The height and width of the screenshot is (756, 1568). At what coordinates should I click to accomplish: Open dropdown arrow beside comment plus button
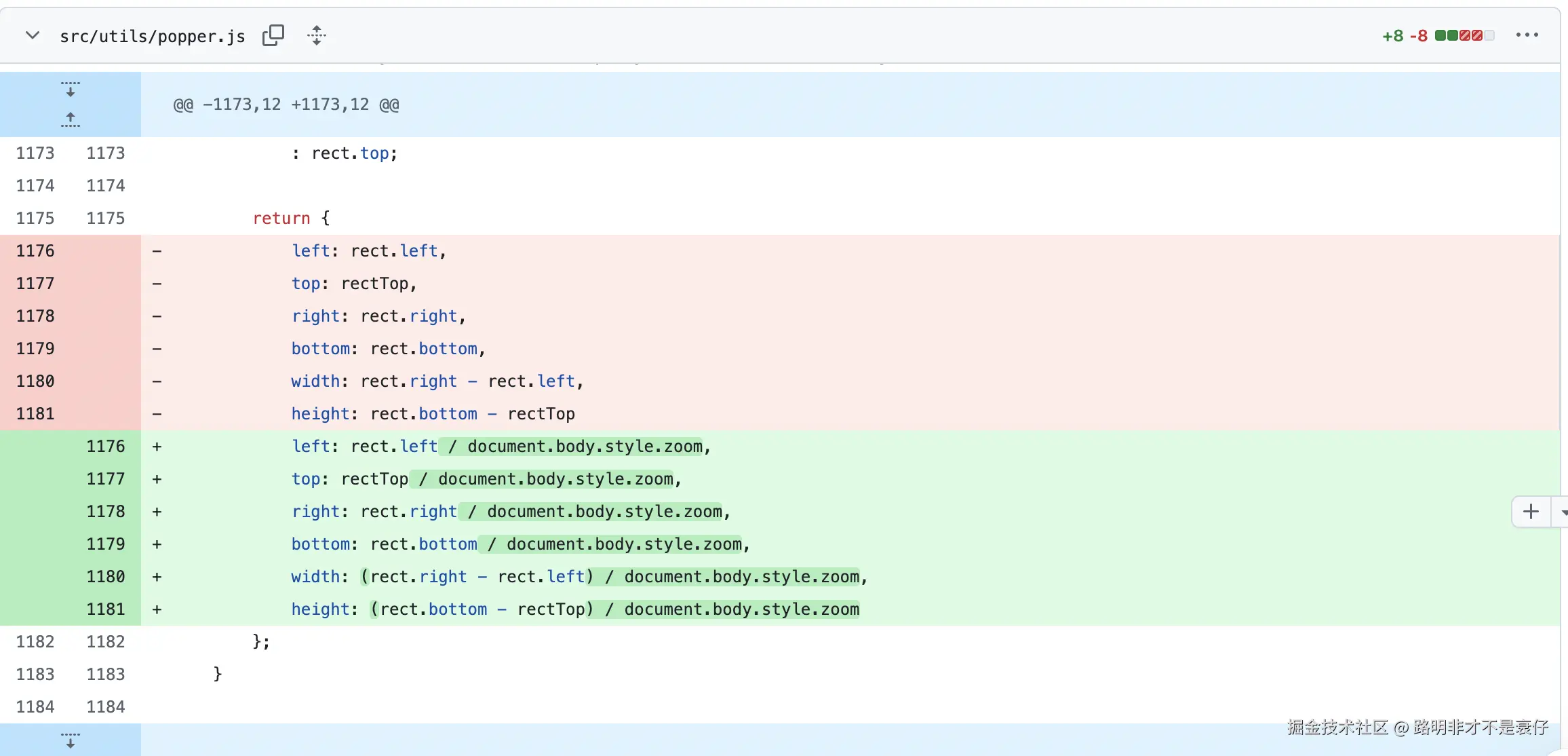(1562, 512)
